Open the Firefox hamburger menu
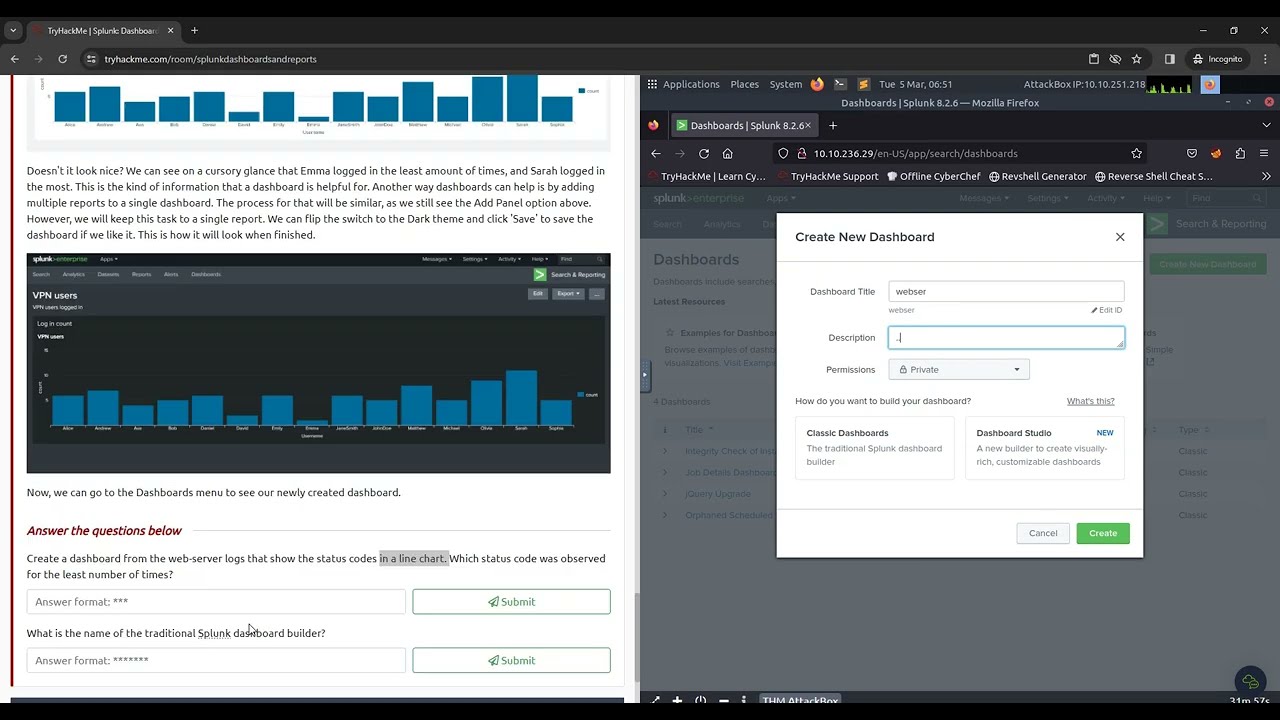1280x720 pixels. coord(1264,153)
